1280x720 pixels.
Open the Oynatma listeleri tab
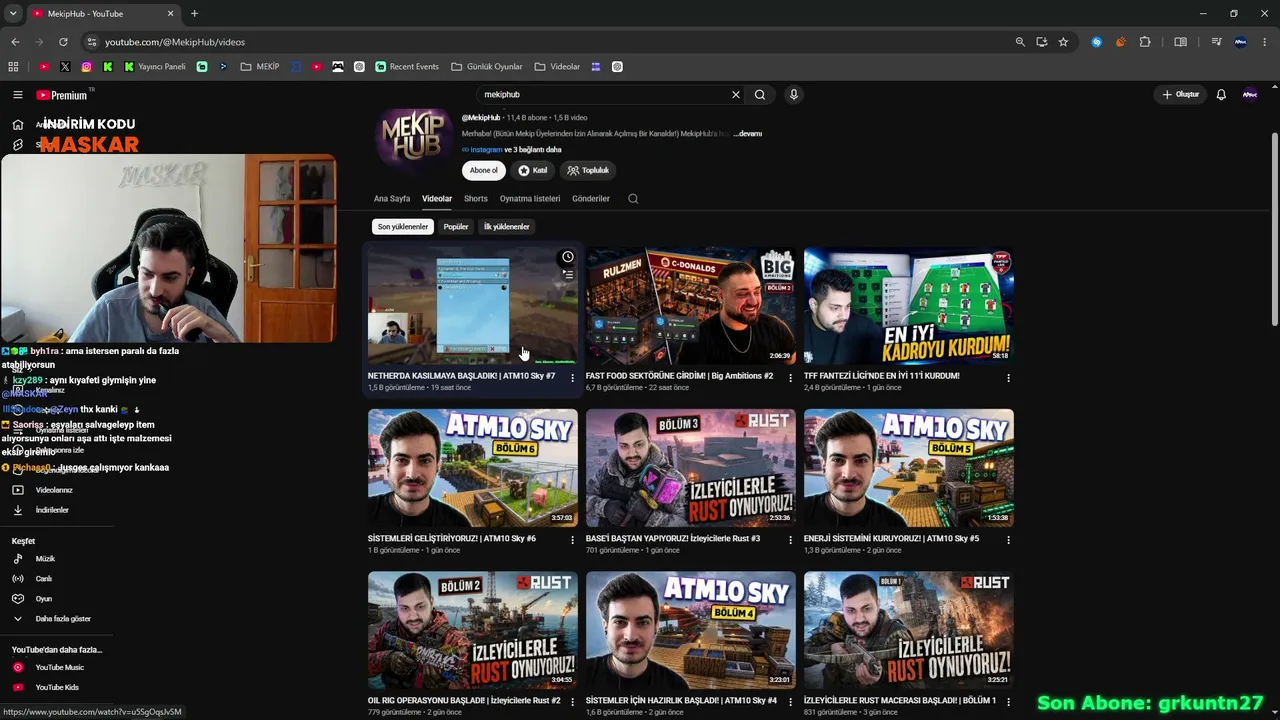(x=530, y=199)
